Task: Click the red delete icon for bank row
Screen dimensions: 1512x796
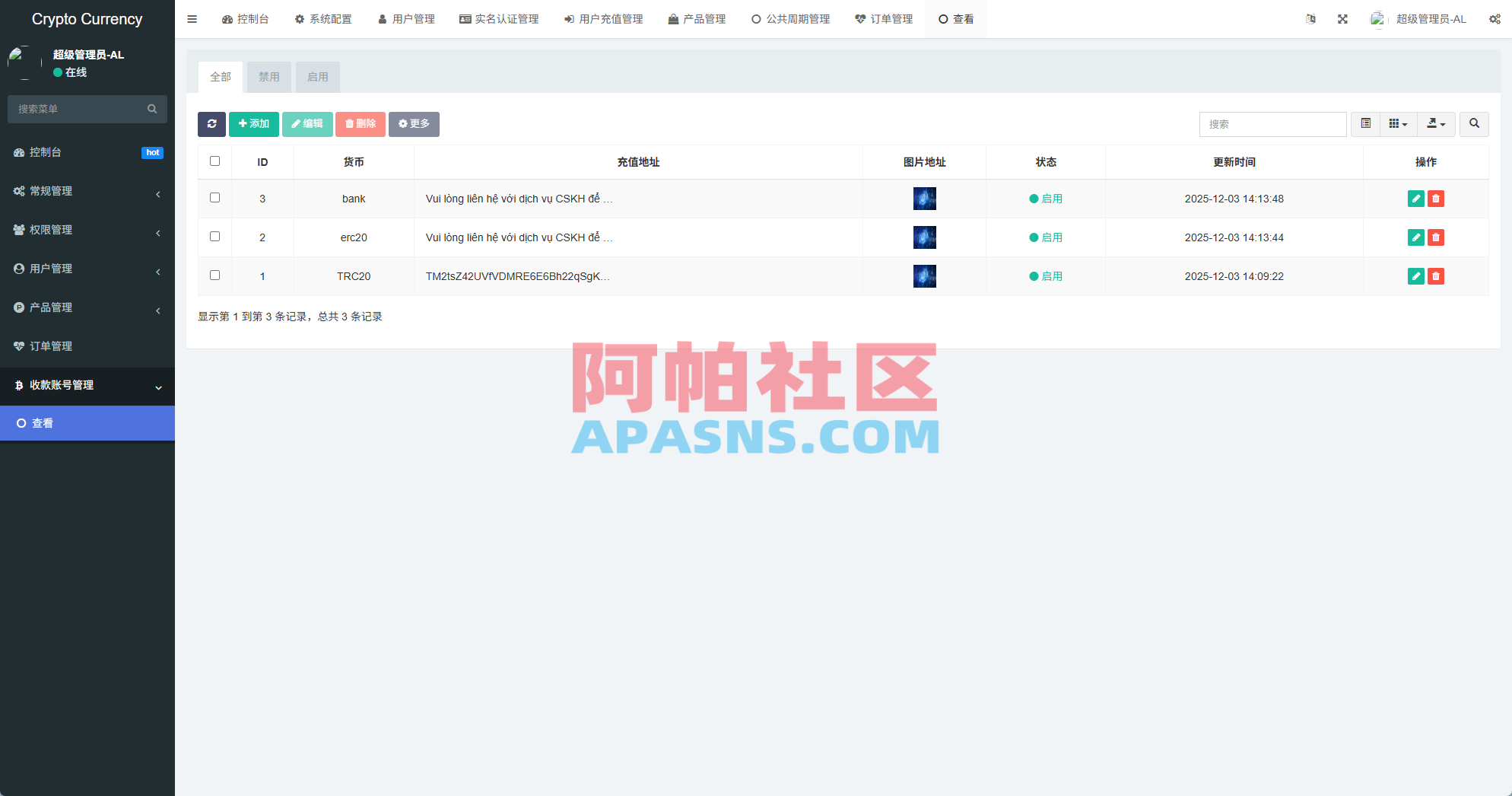Action: pyautogui.click(x=1436, y=199)
